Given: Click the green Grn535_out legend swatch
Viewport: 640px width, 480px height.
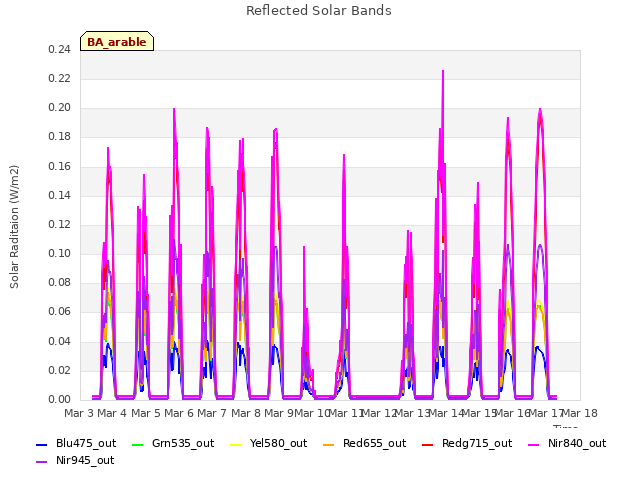Looking at the screenshot, I should point(138,444).
